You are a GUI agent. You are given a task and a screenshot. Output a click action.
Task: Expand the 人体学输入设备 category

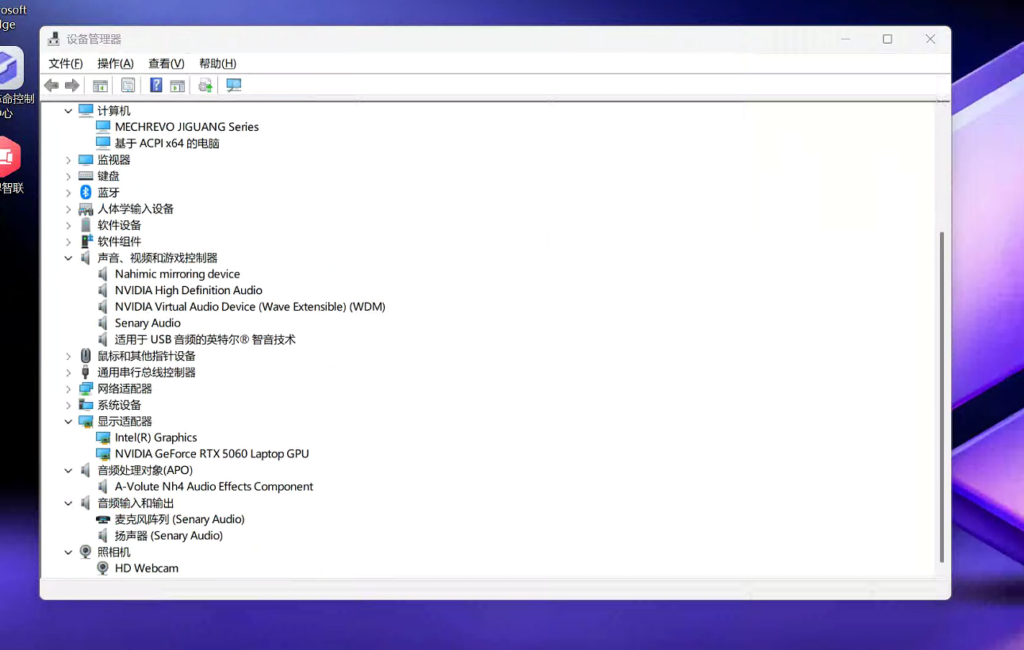point(68,208)
